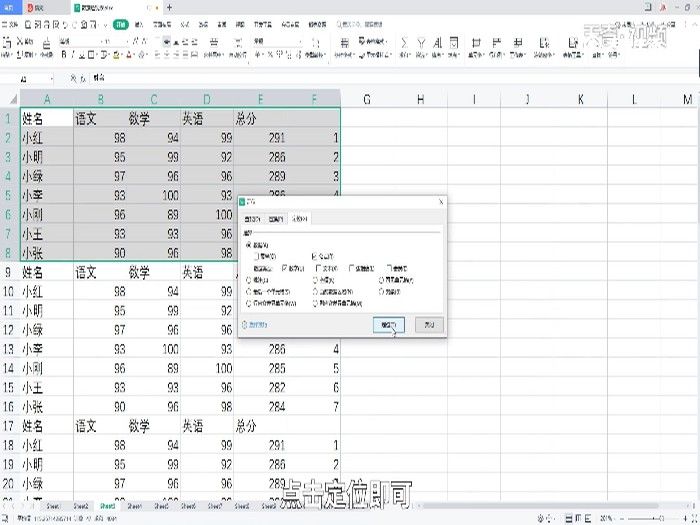Screen dimensions: 700x525
Task: Open the Name Box dropdown showing A1
Action: [x=52, y=79]
